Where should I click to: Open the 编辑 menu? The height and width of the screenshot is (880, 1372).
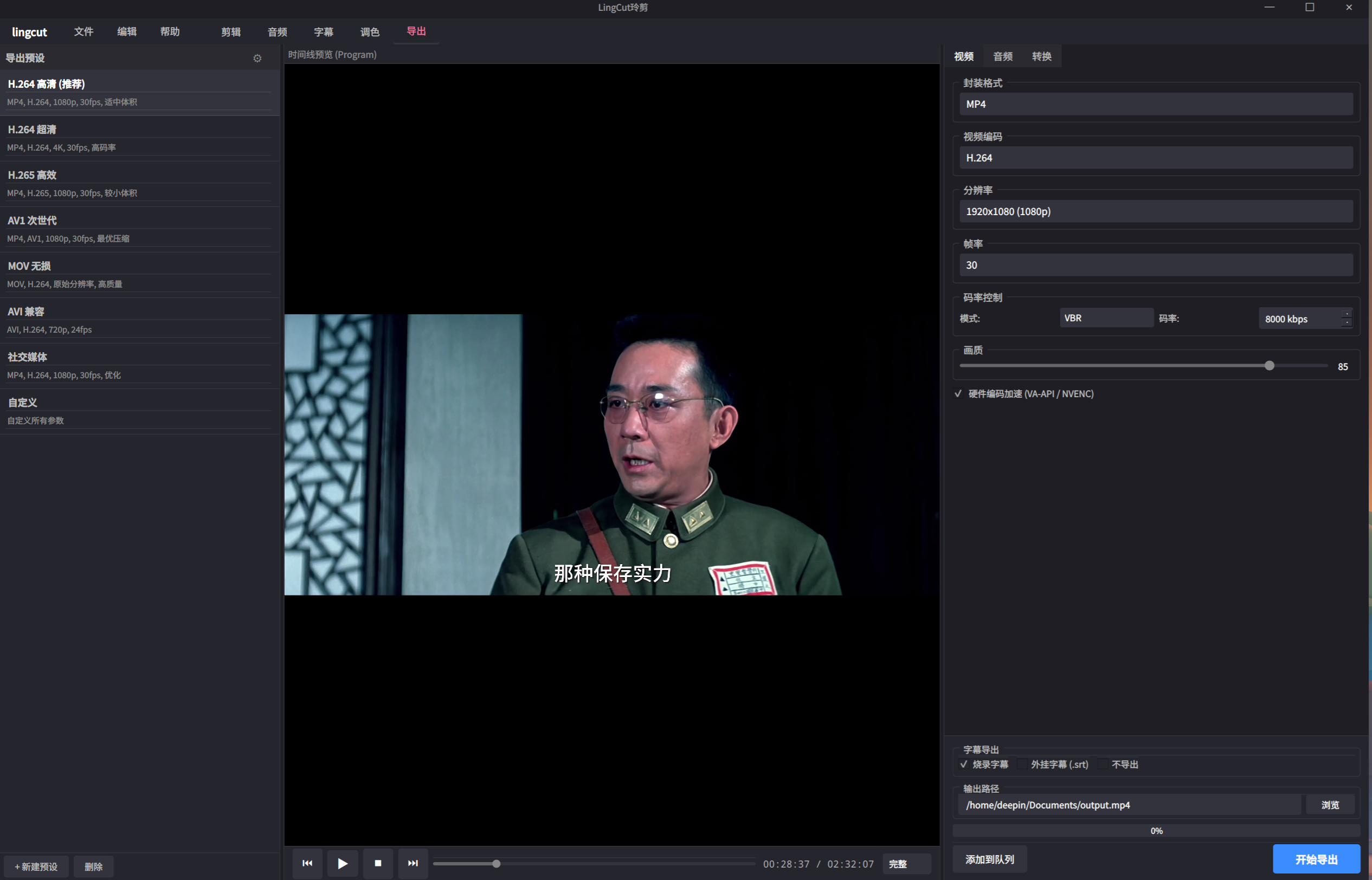(127, 32)
